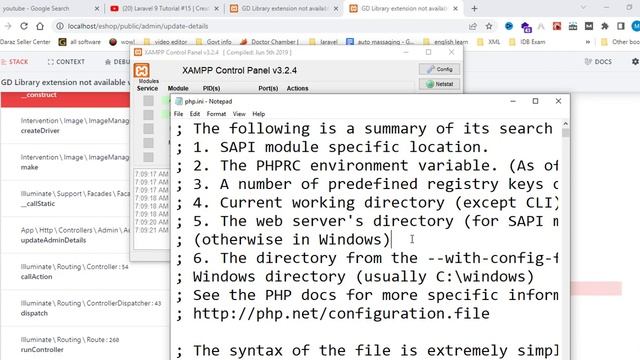Screen dimensions: 640x360
Task: Close the Laravel 9 Tutorial tab
Action: click(216, 9)
